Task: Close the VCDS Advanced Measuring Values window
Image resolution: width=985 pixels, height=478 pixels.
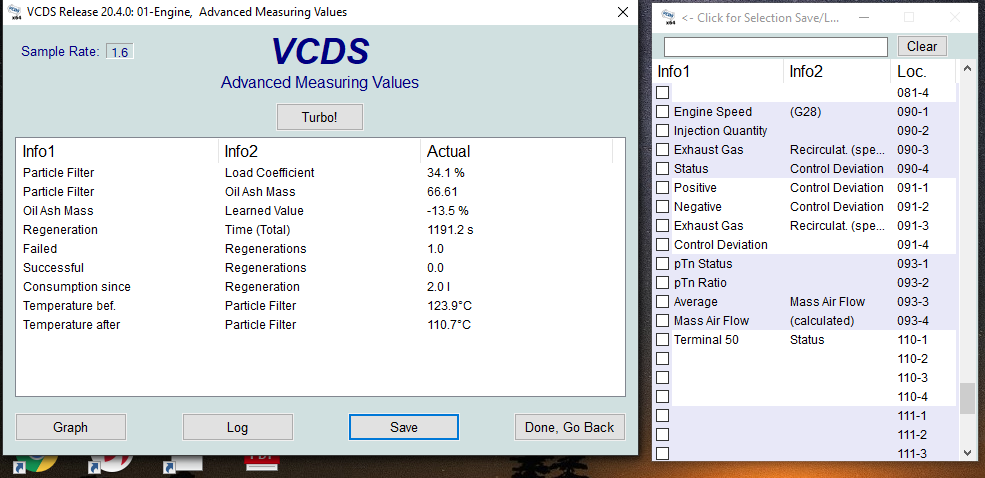Action: 622,12
